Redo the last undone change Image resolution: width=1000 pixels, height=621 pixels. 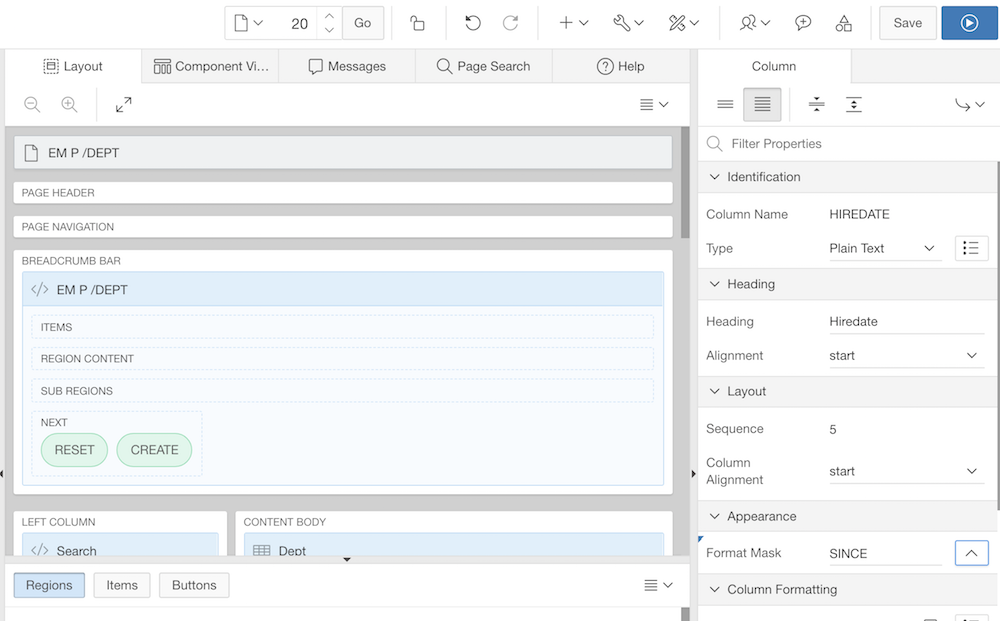[x=510, y=23]
